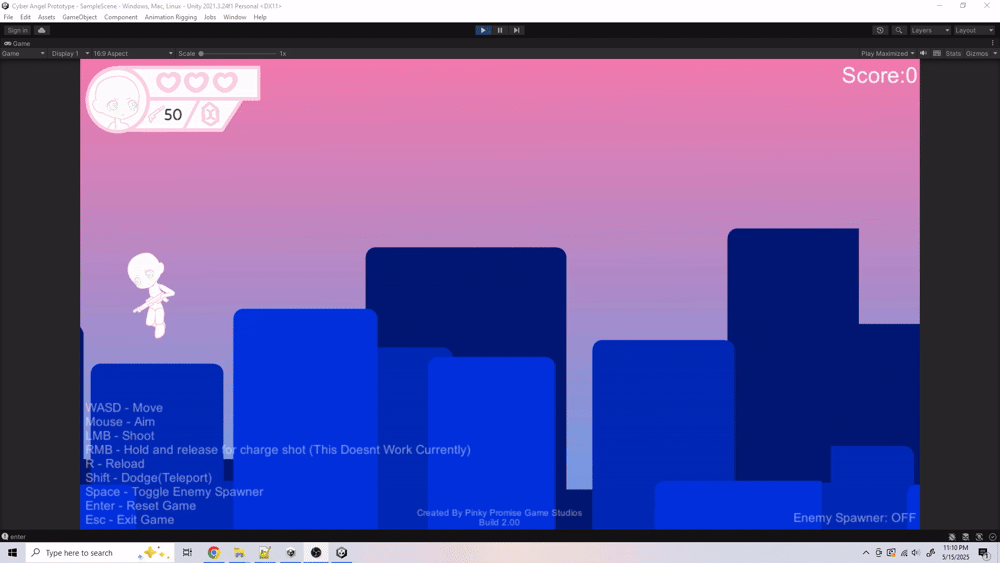
Task: Open the Help menu
Action: pos(260,17)
